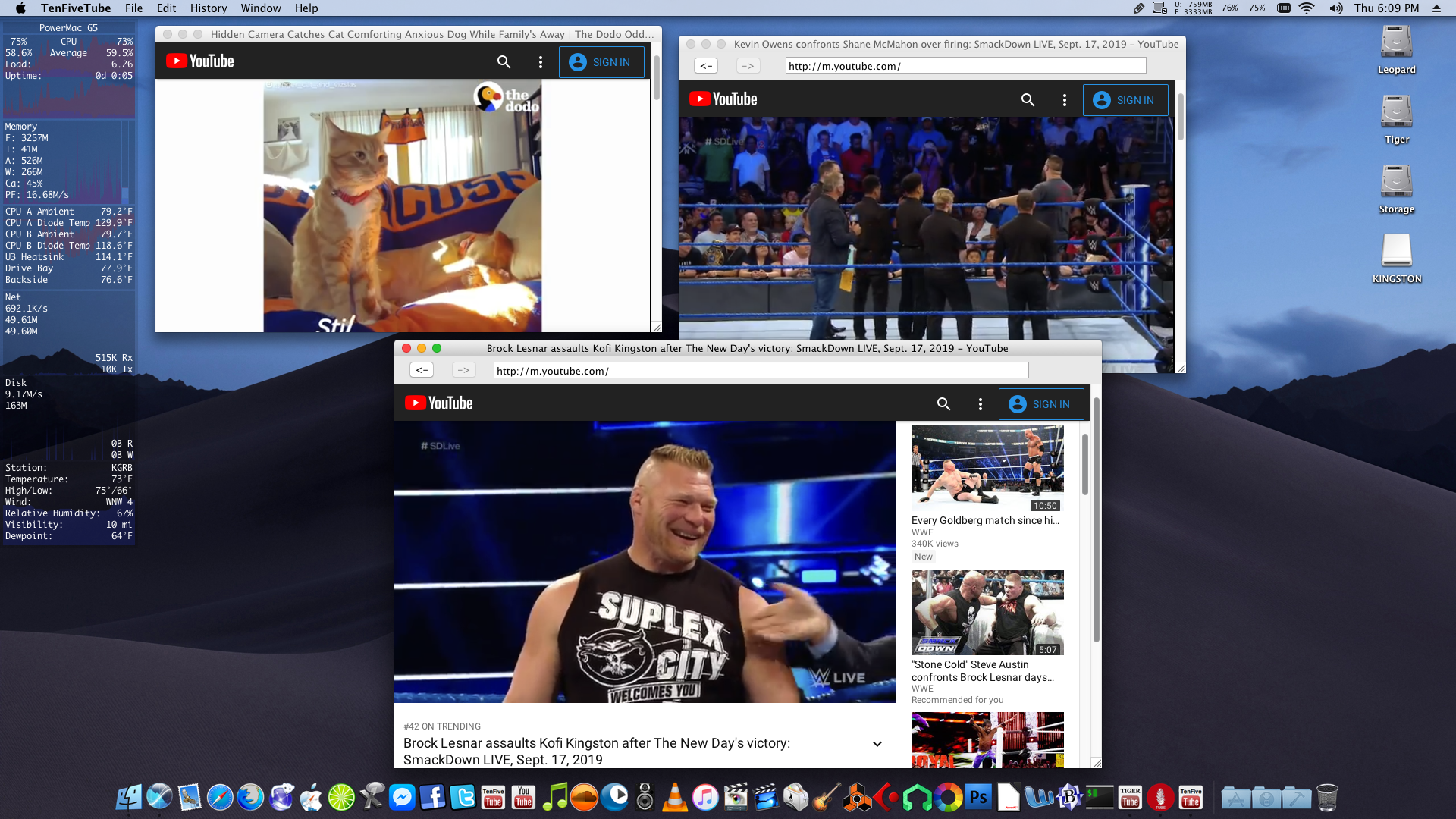Click the back arrow button in Brock Lesnar window
This screenshot has width=1456, height=819.
[422, 370]
